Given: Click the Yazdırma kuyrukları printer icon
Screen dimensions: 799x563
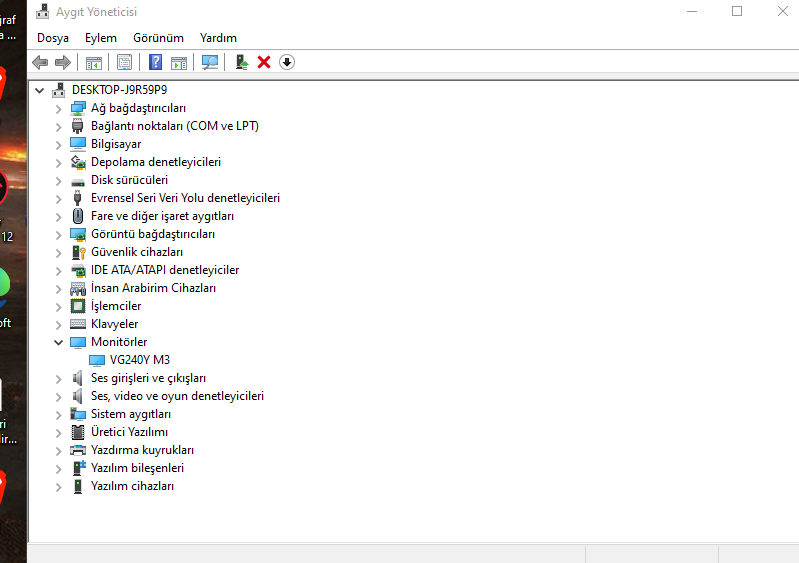Looking at the screenshot, I should tap(78, 450).
